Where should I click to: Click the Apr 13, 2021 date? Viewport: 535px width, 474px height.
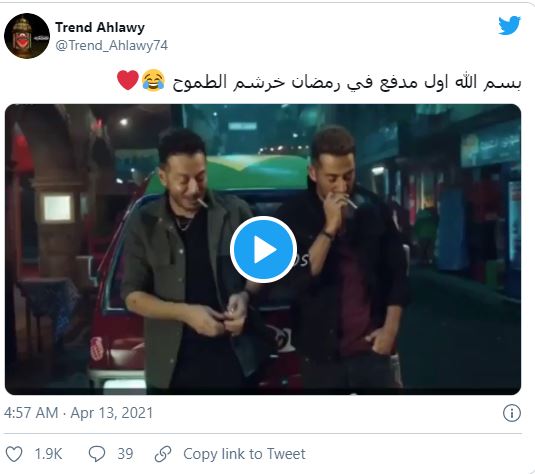(x=112, y=413)
